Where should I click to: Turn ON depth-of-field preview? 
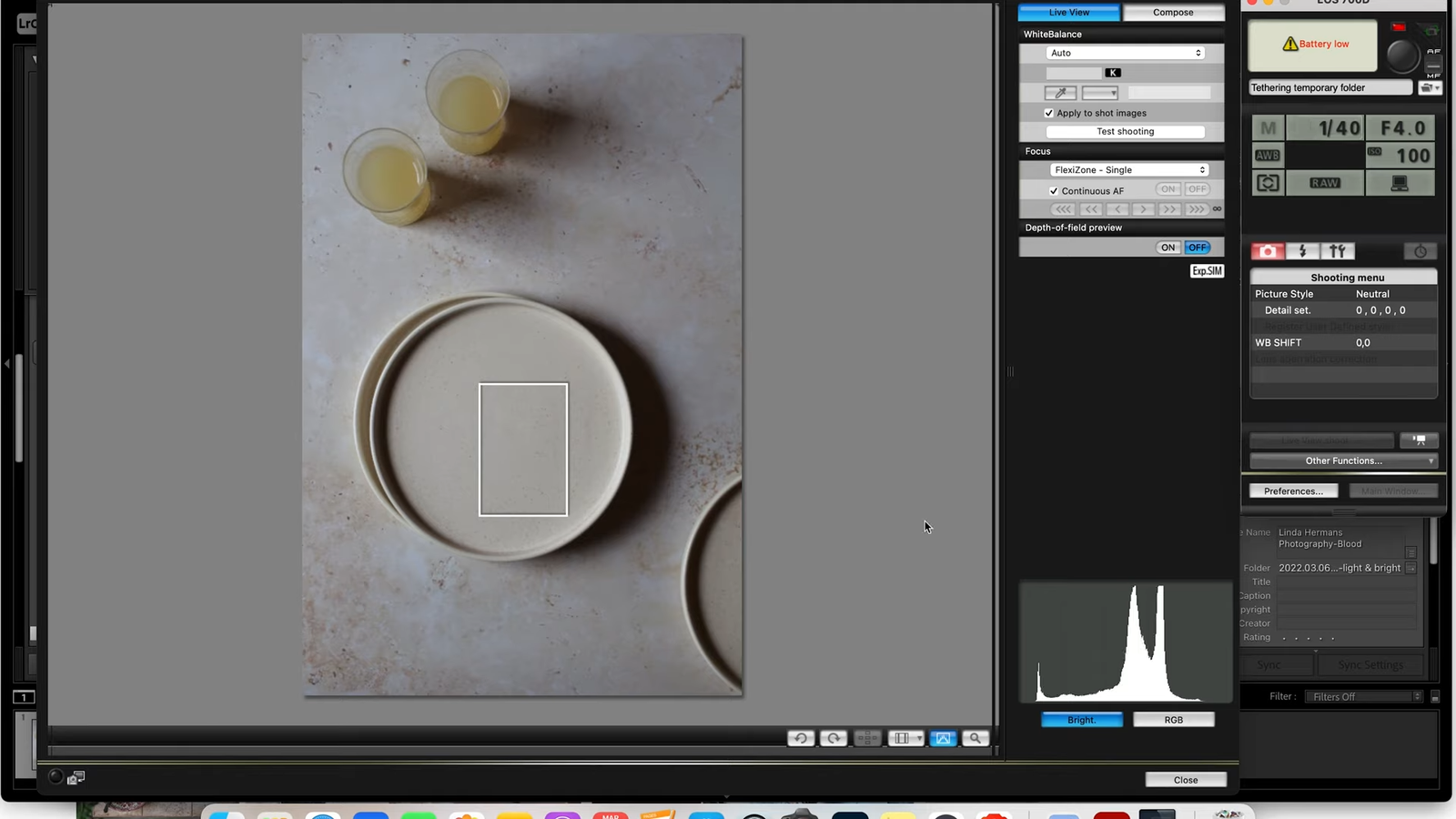coord(1168,247)
